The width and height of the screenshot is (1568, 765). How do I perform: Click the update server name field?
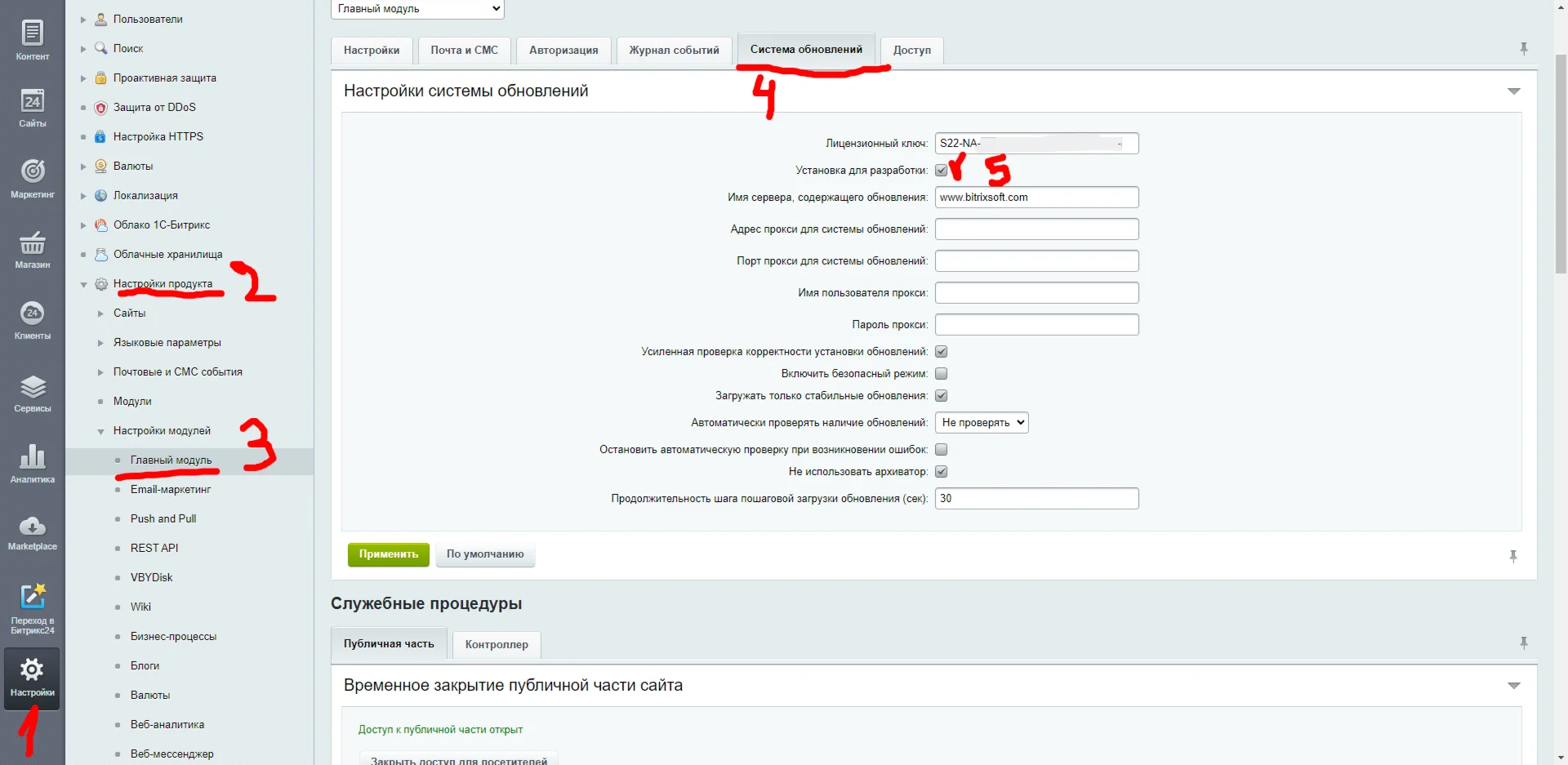tap(1036, 197)
